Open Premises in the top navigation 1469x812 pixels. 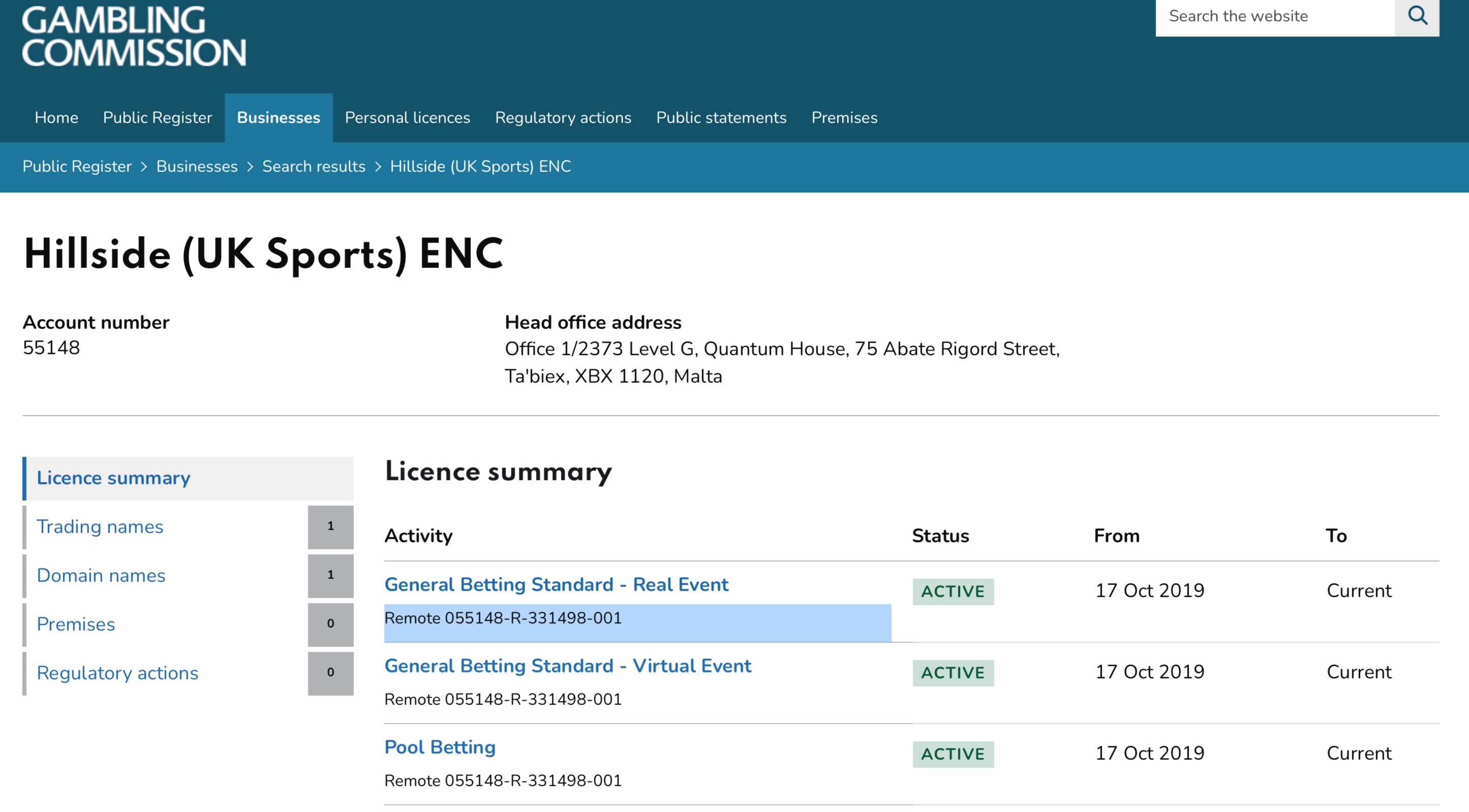click(x=844, y=117)
